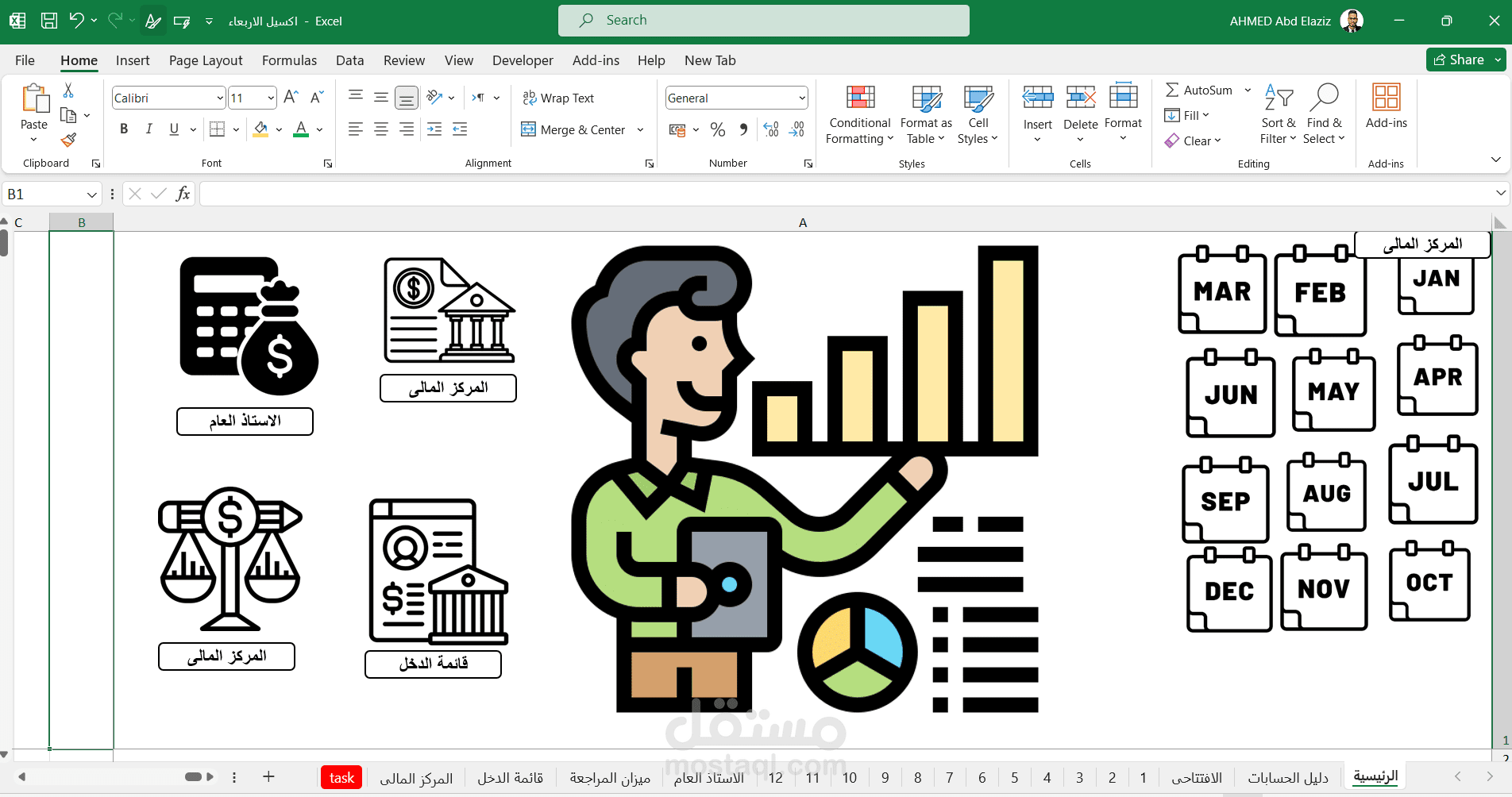This screenshot has width=1512, height=797.
Task: Open the Calibri font name dropdown
Action: (x=220, y=98)
